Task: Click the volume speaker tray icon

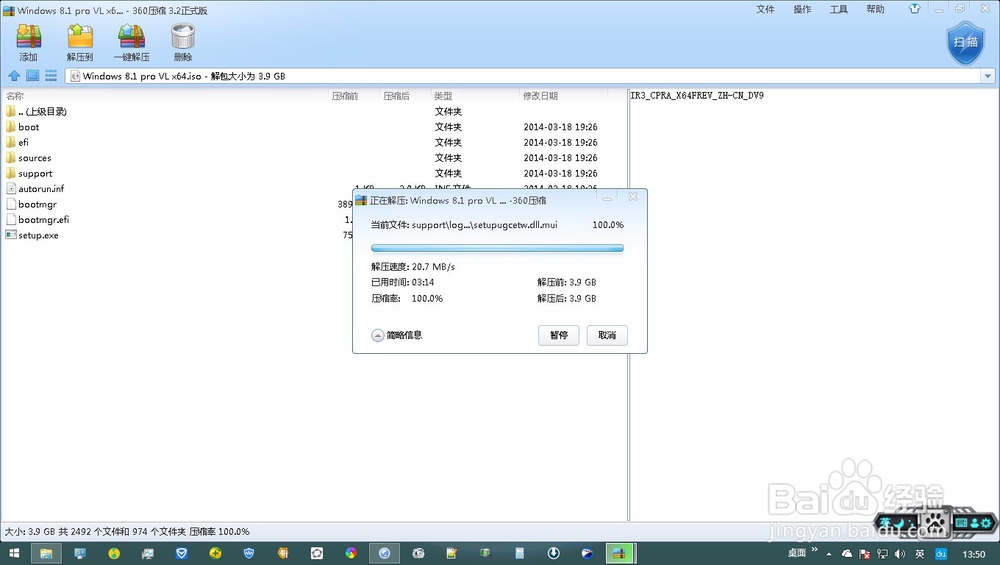Action: (900, 554)
